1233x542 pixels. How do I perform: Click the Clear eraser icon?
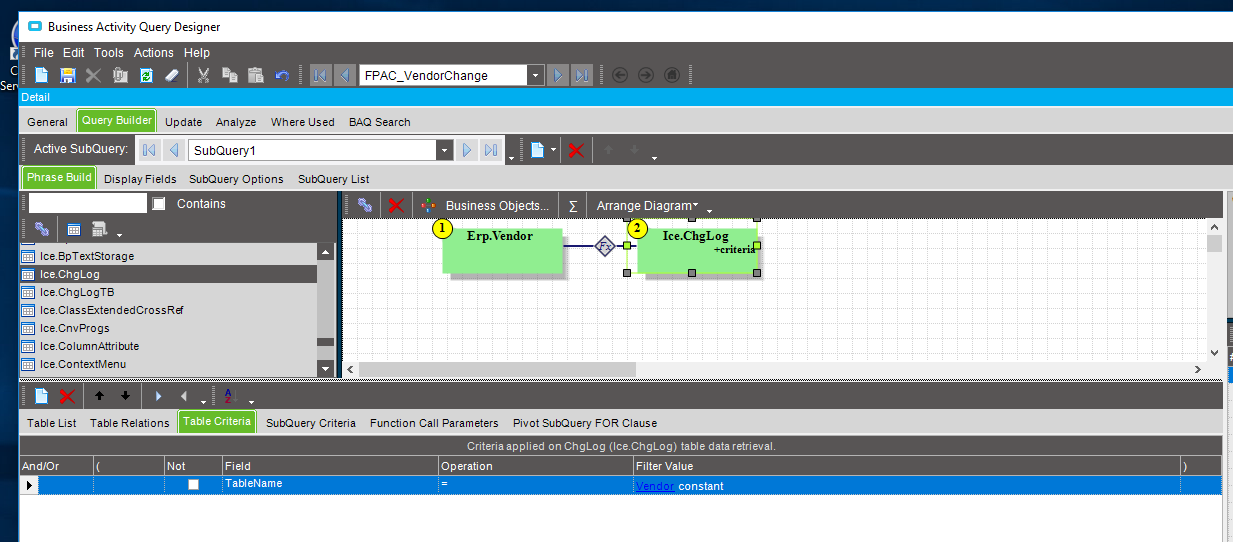[171, 75]
